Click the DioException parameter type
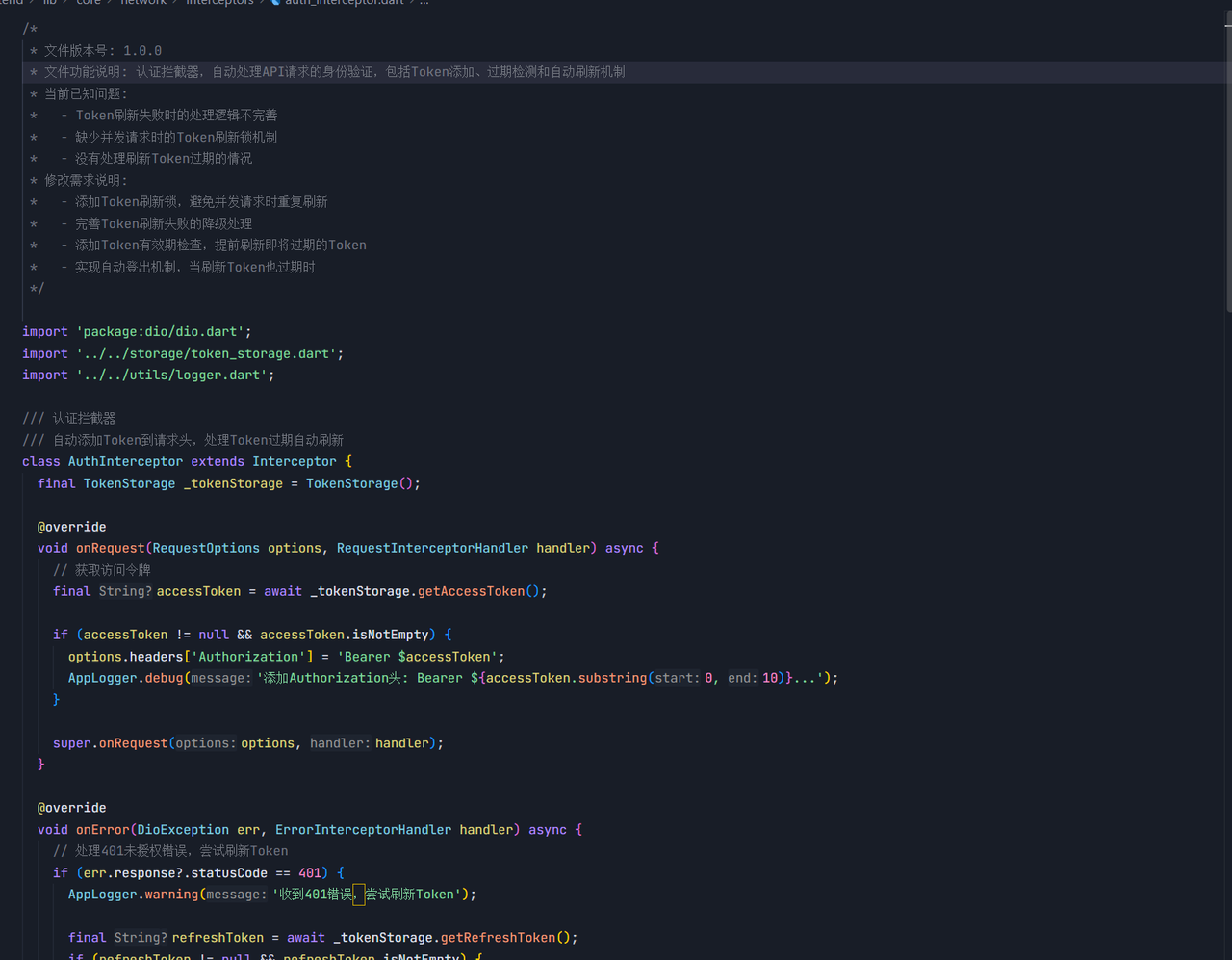Screen dimensions: 1232x960 (x=183, y=830)
